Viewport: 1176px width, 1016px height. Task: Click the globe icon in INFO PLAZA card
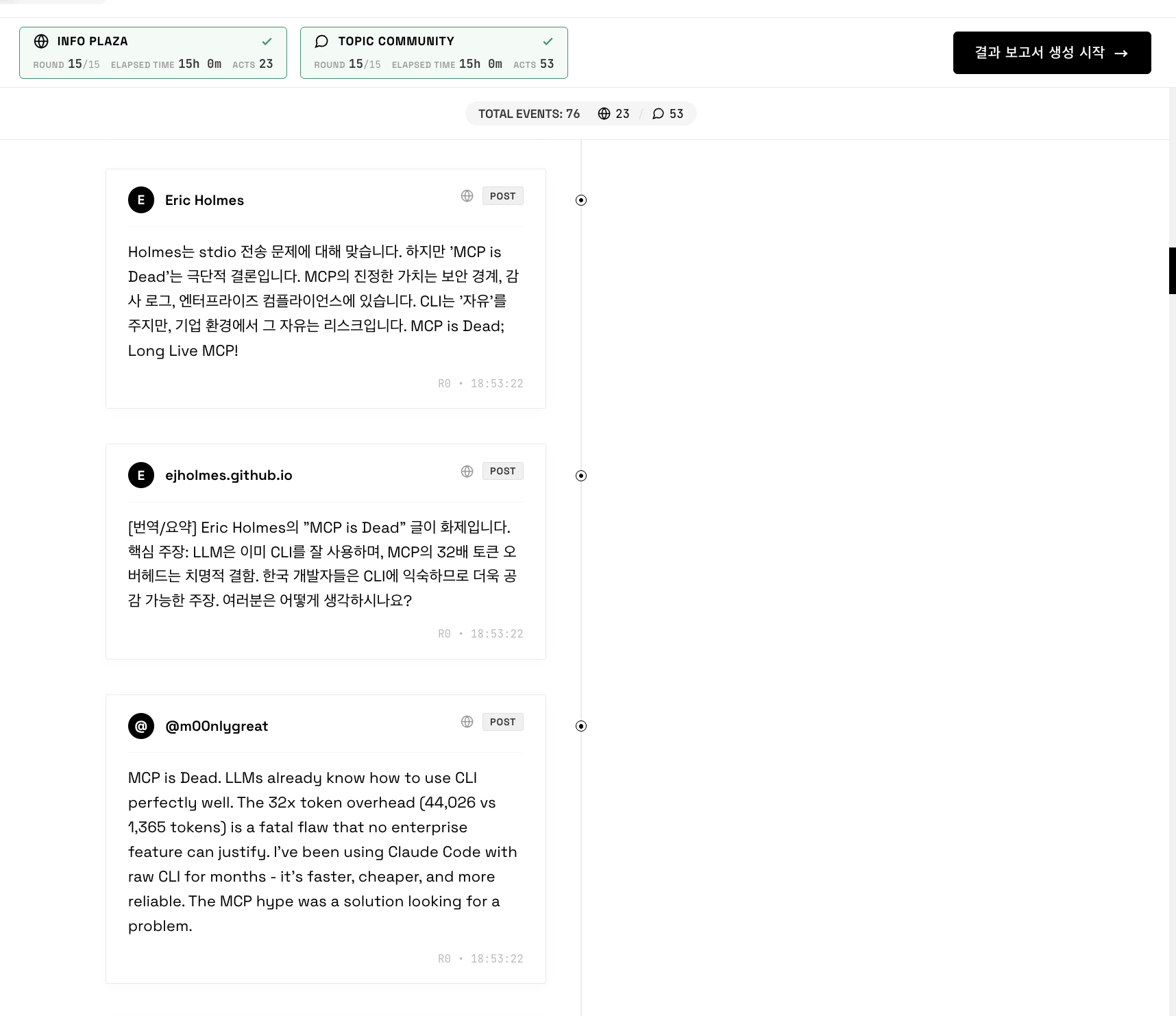click(x=41, y=41)
